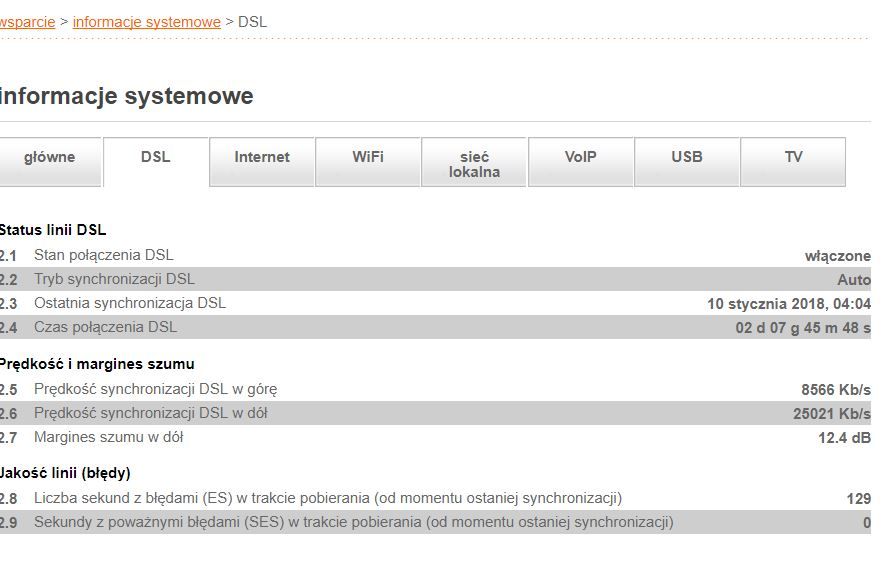Go to the sieć lokalna tab
Image resolution: width=894 pixels, height=574 pixels.
(474, 164)
